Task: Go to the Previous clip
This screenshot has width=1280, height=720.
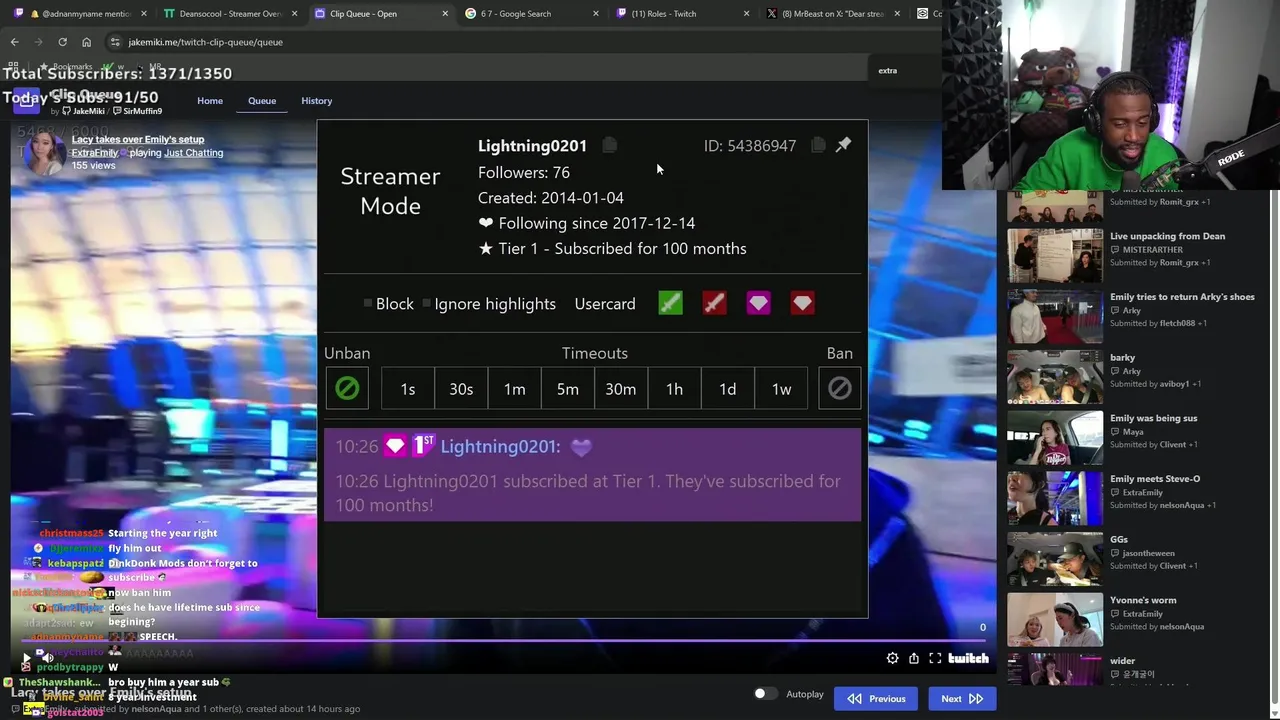Action: coord(876,699)
